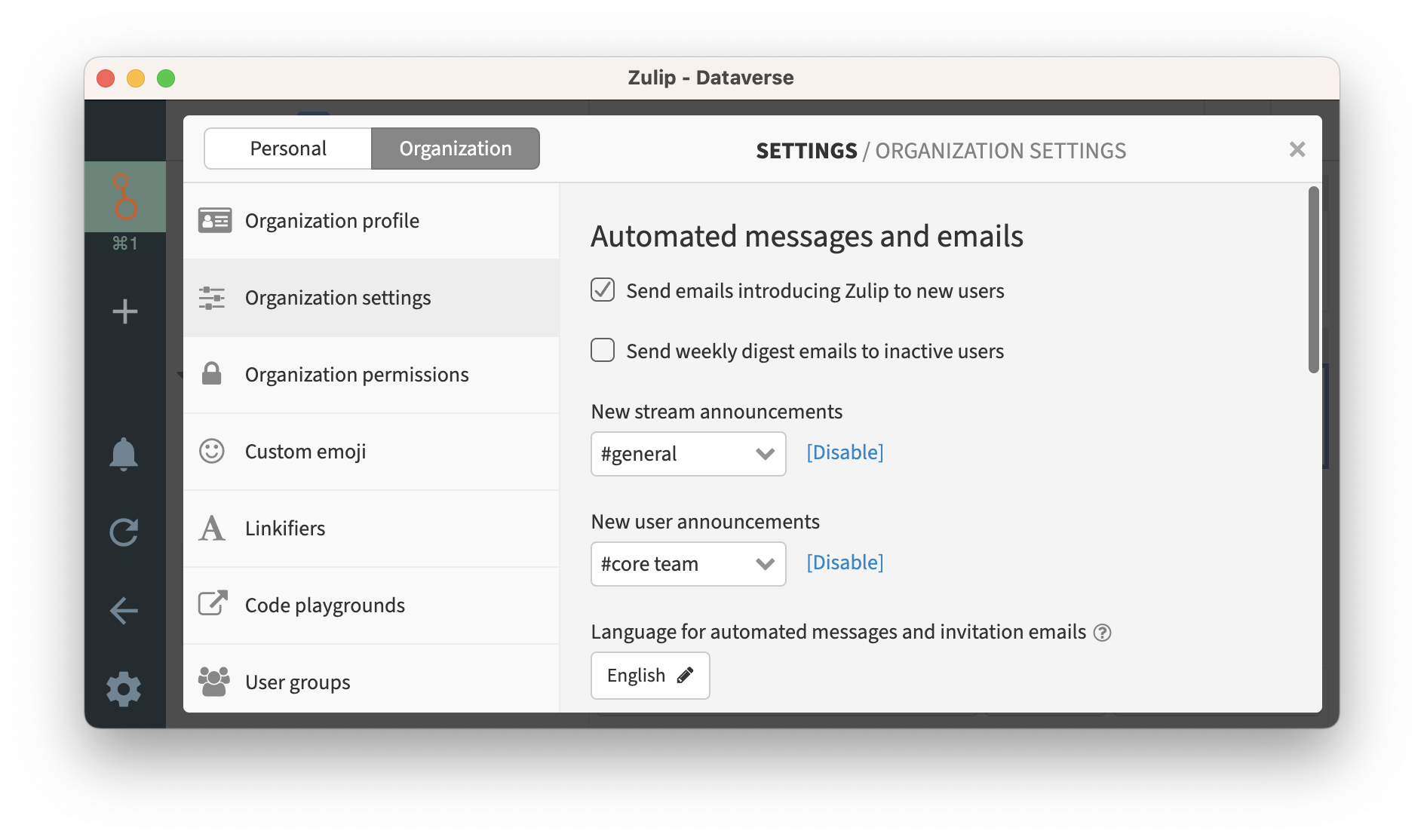Click the help icon beside language label

pyautogui.click(x=1102, y=633)
